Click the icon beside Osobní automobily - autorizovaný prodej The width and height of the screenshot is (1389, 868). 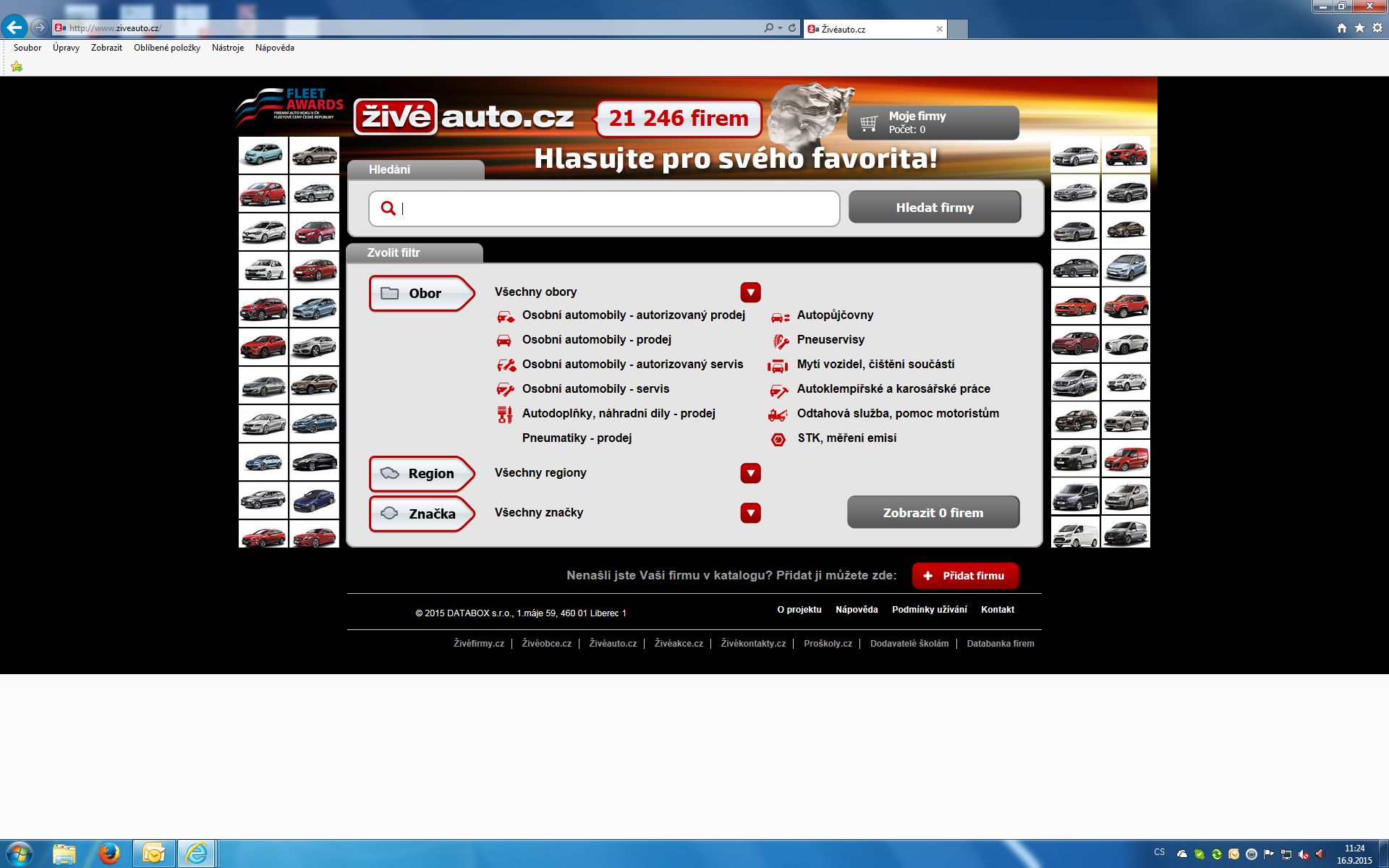(x=506, y=316)
